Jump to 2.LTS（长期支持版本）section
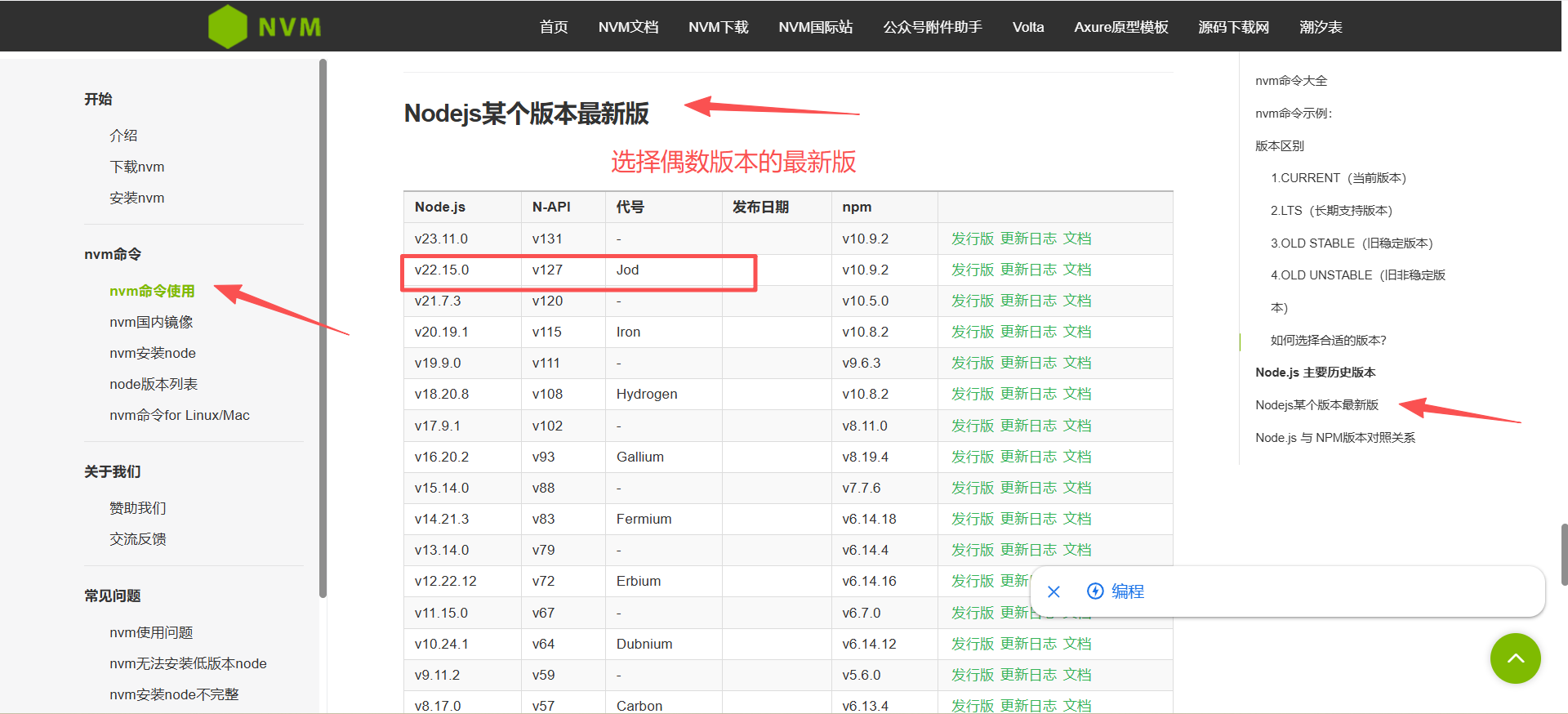 tap(1331, 211)
